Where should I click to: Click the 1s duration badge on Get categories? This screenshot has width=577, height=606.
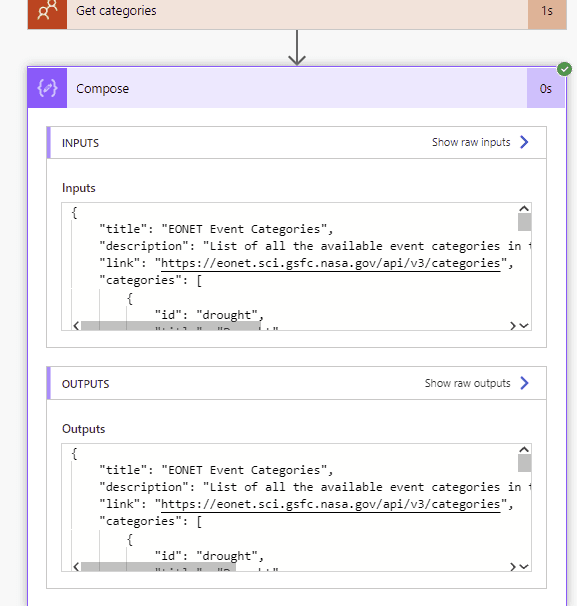pyautogui.click(x=547, y=14)
